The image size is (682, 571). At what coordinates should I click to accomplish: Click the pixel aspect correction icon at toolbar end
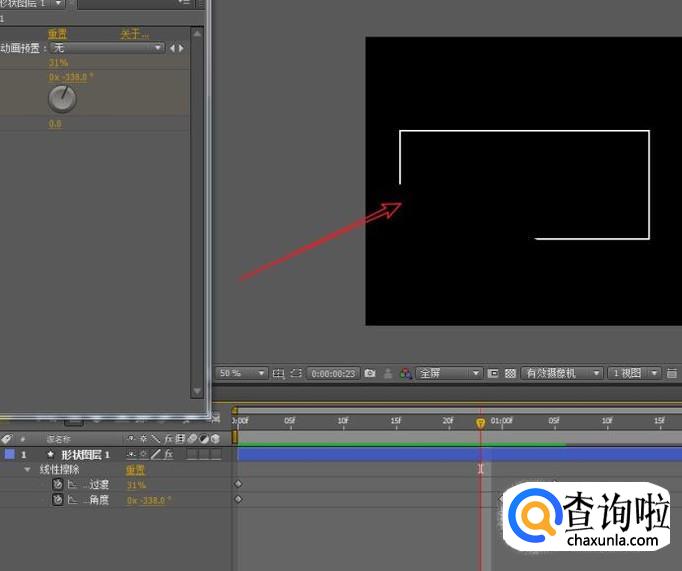click(x=672, y=373)
